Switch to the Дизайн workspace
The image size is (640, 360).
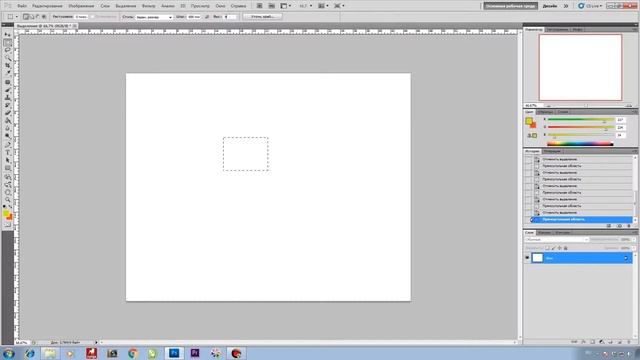tap(550, 6)
